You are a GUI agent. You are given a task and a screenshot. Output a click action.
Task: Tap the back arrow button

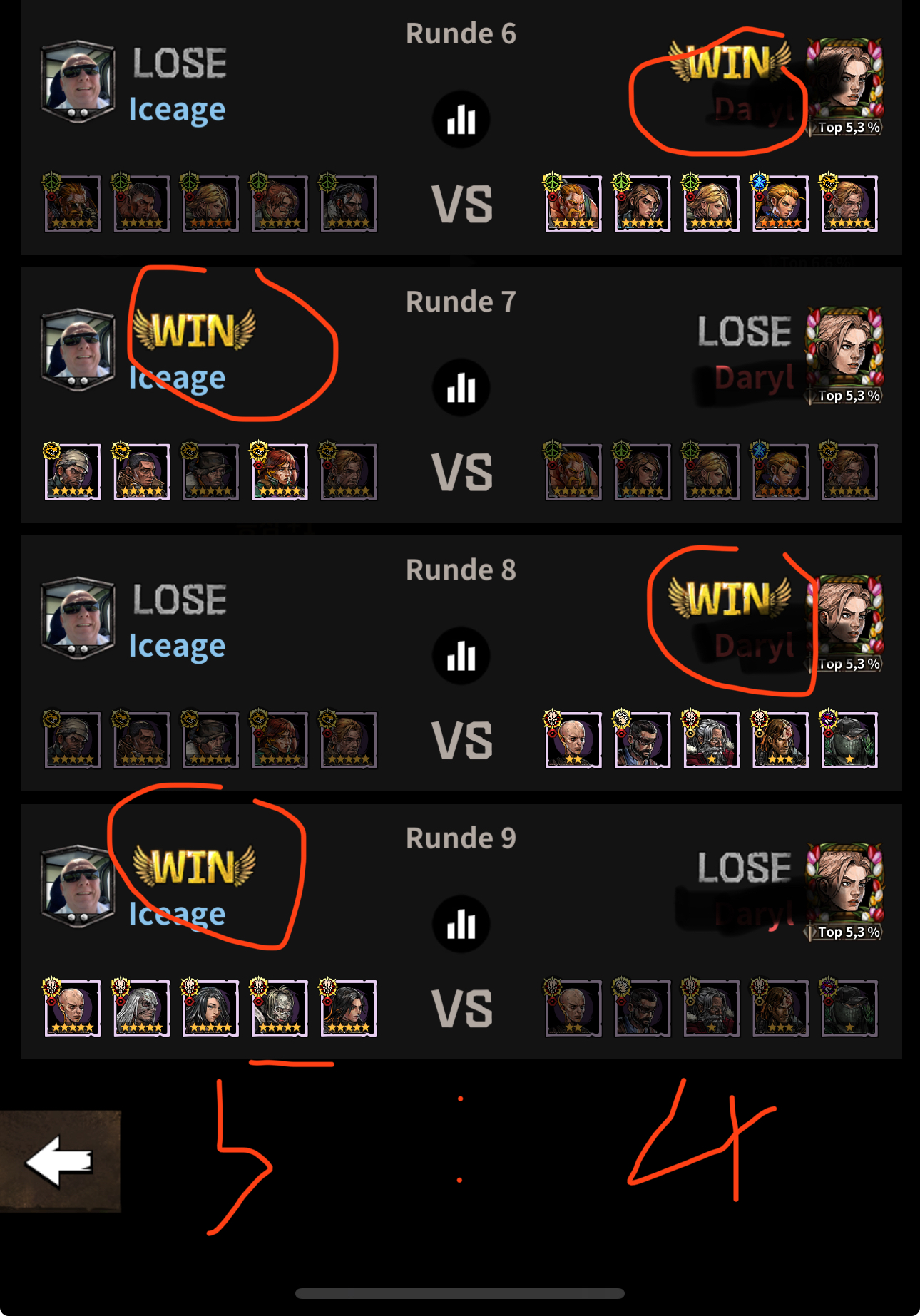coord(60,1161)
